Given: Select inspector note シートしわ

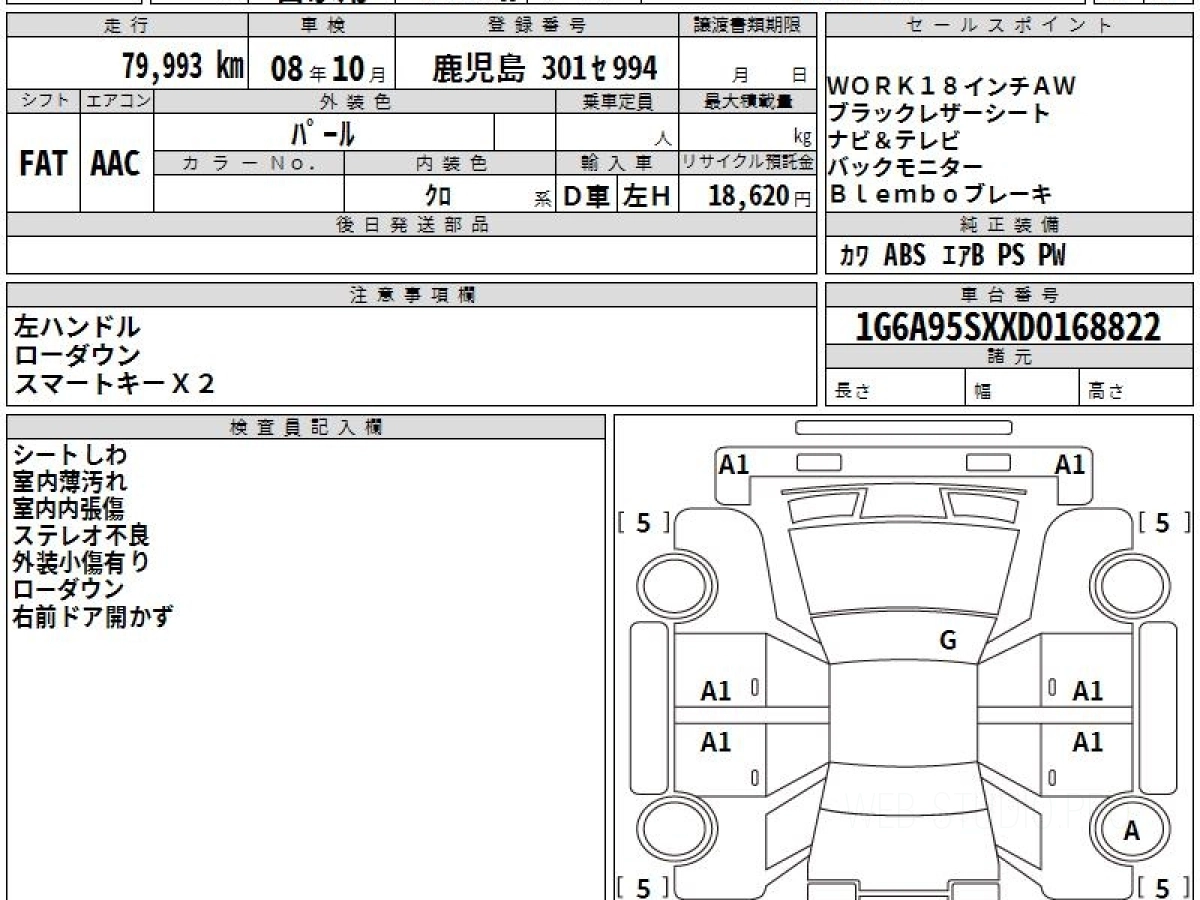Looking at the screenshot, I should [x=70, y=455].
